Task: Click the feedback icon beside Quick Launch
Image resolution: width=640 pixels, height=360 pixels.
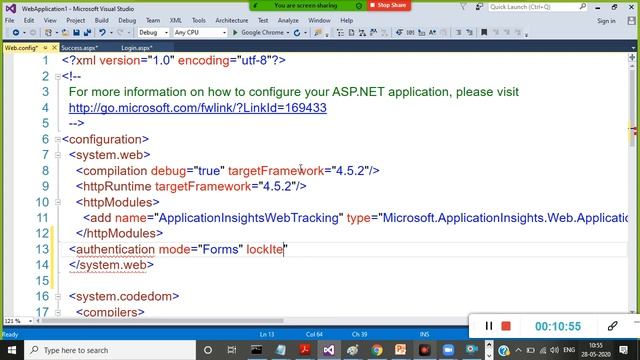Action: point(479,7)
